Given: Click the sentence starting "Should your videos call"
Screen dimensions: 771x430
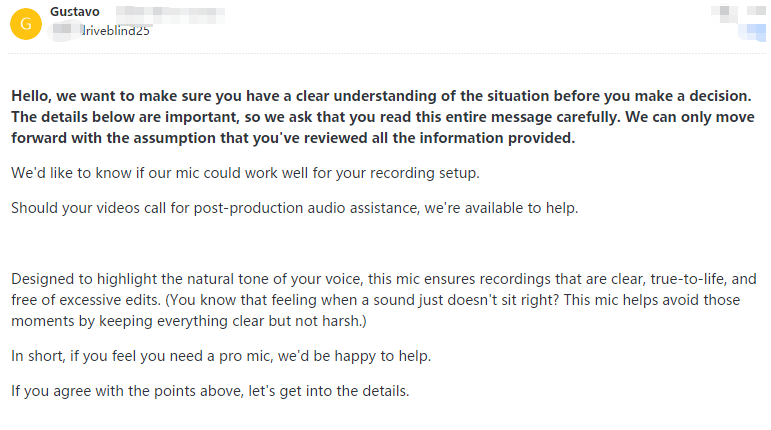Looking at the screenshot, I should tap(295, 208).
